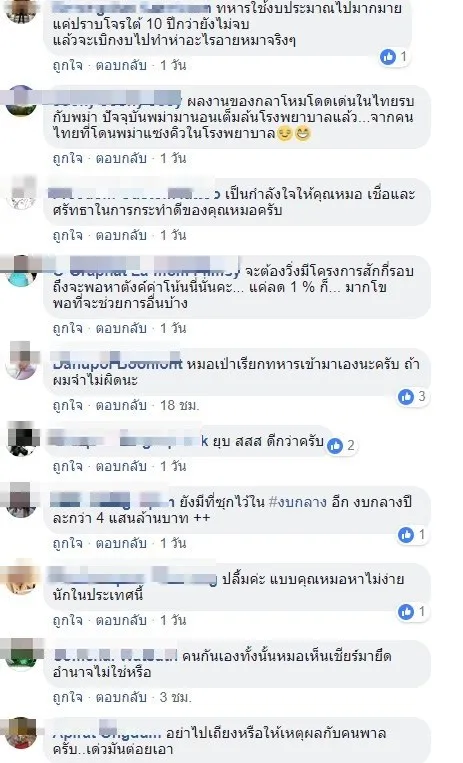463x763 pixels.
Task: Click the like reaction icon on the ยุบ สสส comment
Action: (334, 446)
